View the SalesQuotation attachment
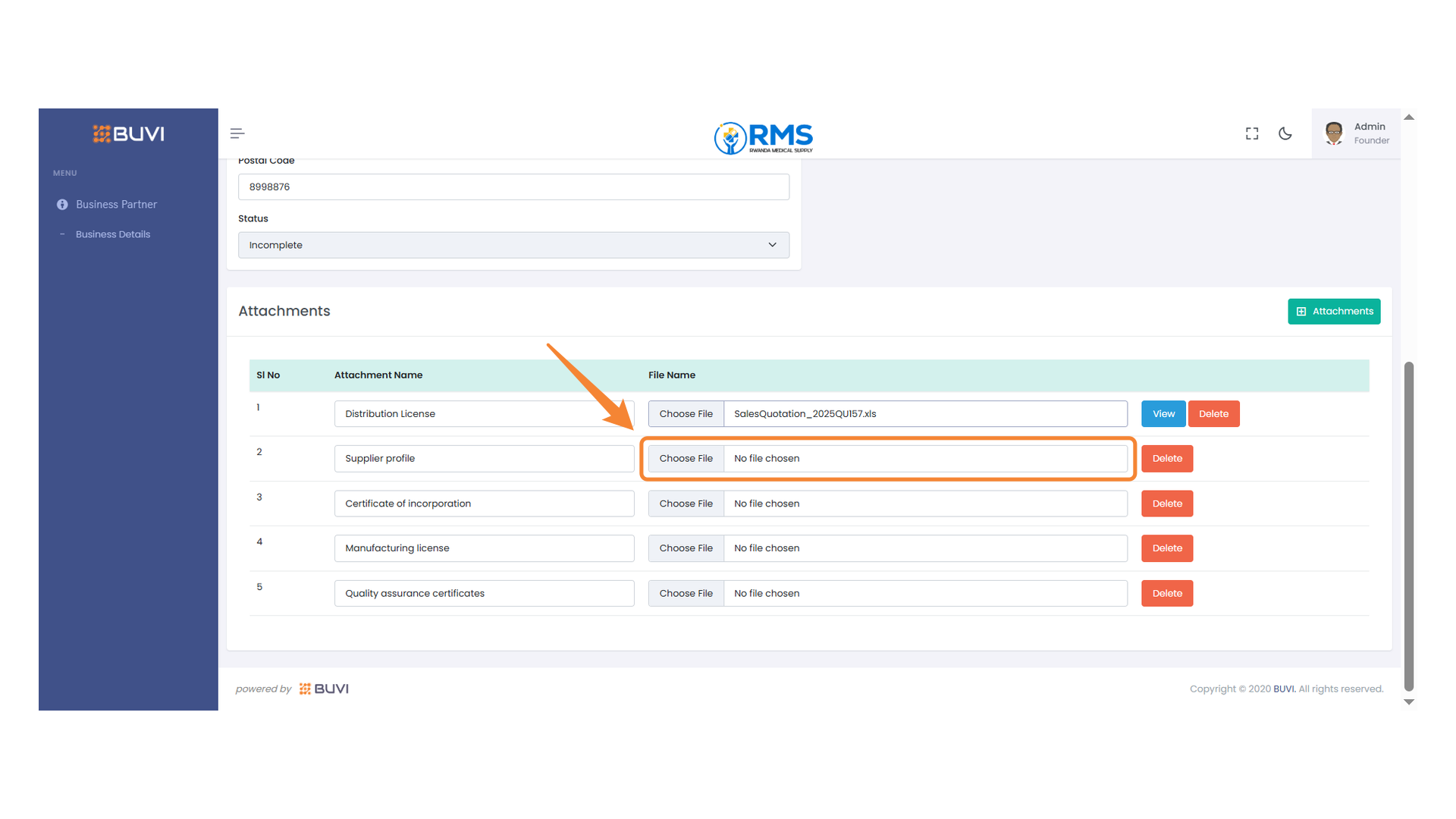This screenshot has height=819, width=1456. [x=1163, y=413]
